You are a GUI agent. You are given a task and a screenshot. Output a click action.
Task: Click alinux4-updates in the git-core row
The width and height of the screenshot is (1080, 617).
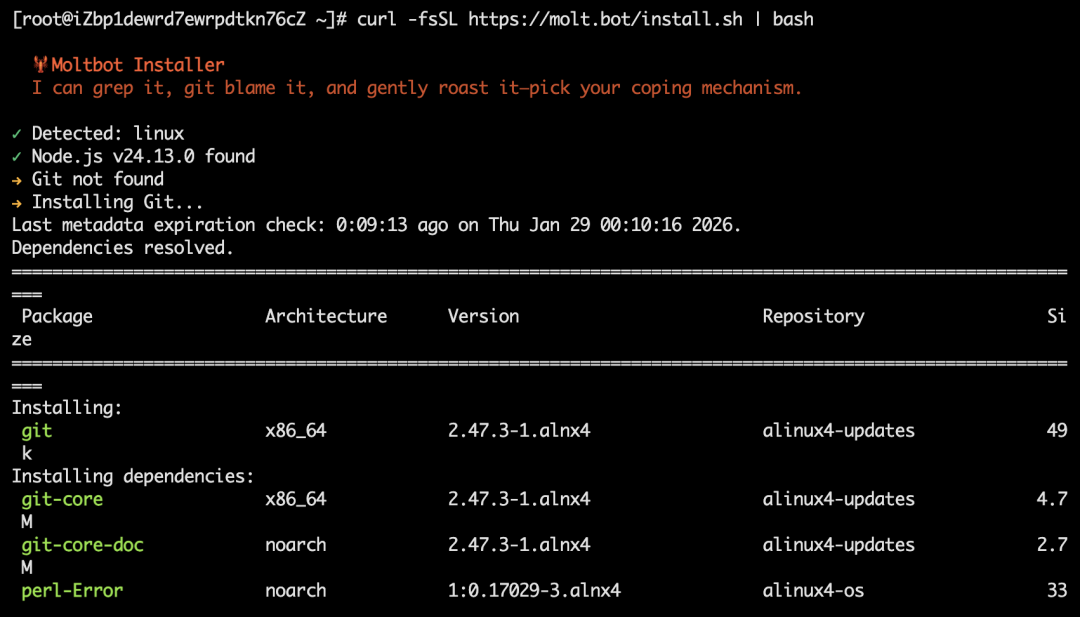pos(838,499)
